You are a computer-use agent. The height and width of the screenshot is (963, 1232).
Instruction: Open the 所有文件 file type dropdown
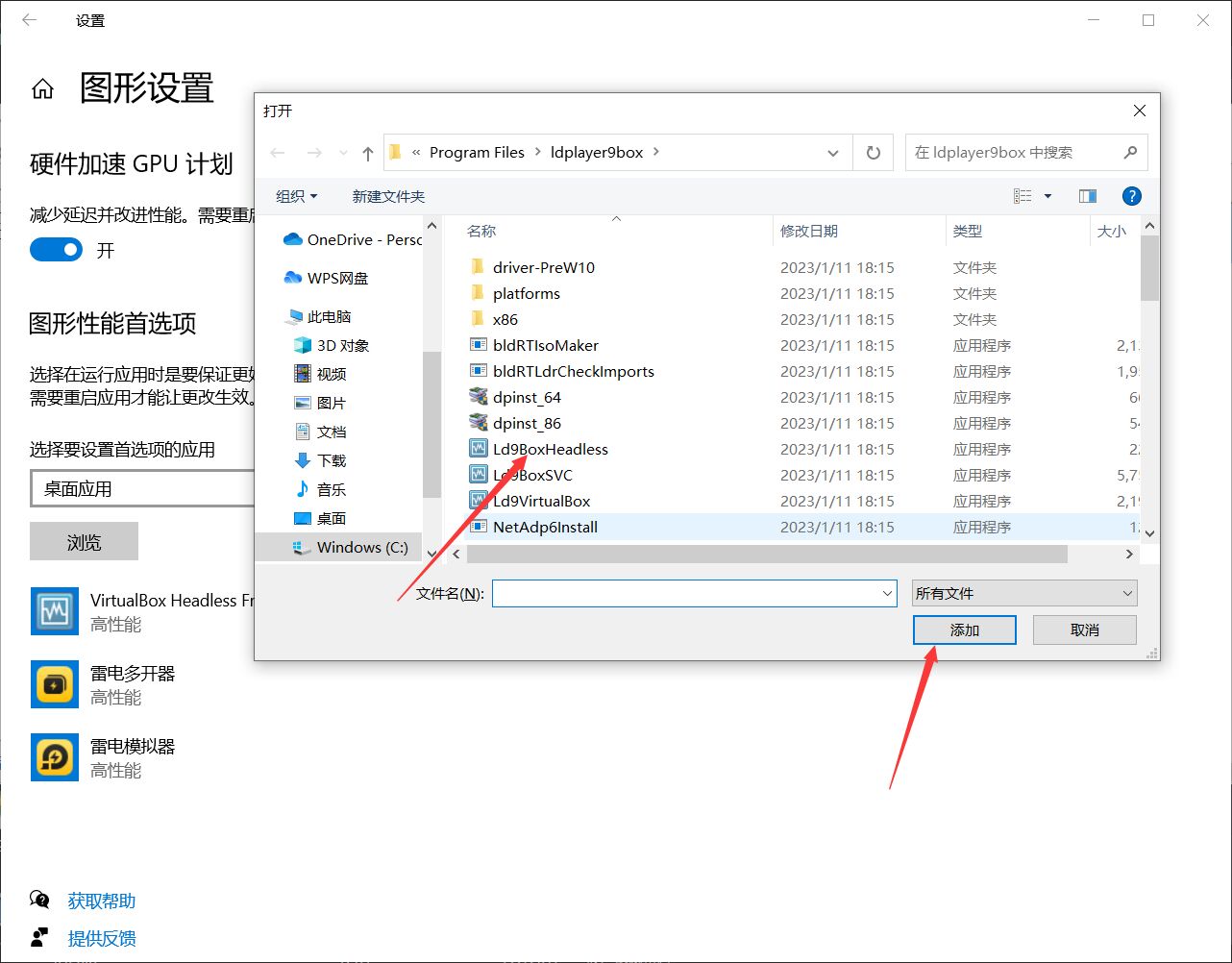pyautogui.click(x=1023, y=593)
